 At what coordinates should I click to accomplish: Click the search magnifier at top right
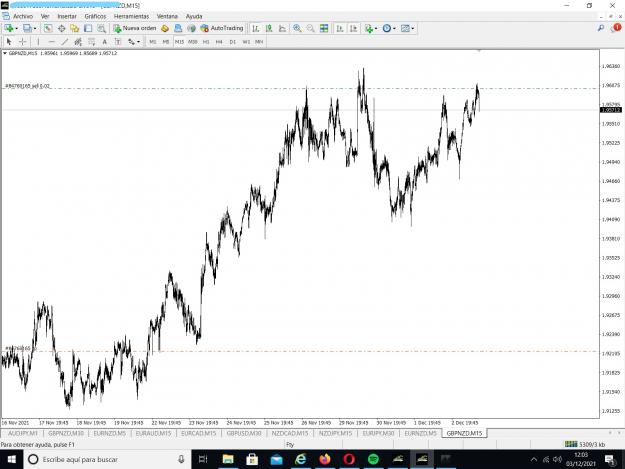[601, 28]
